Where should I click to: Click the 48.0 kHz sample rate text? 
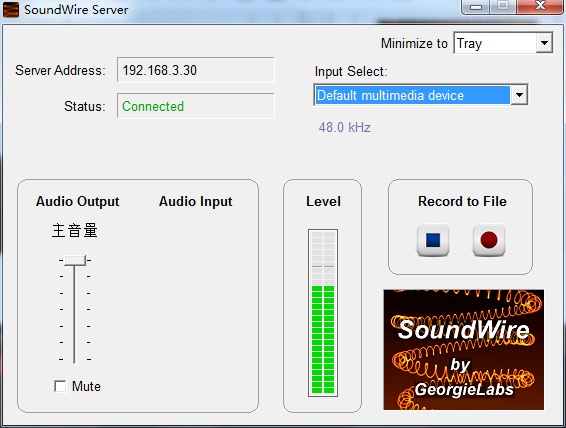344,127
